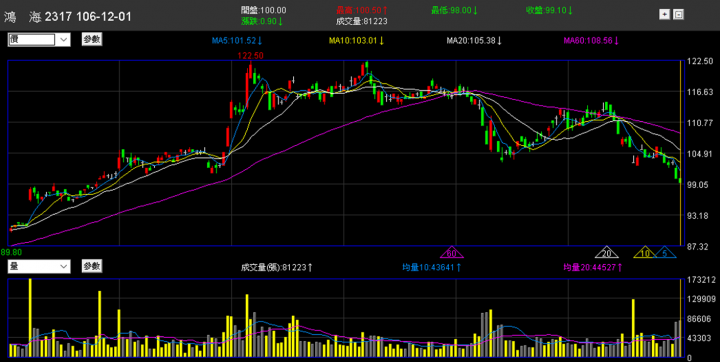Click the 均量20:44527 volume average label
This screenshot has width=720, height=362.
pos(593,267)
